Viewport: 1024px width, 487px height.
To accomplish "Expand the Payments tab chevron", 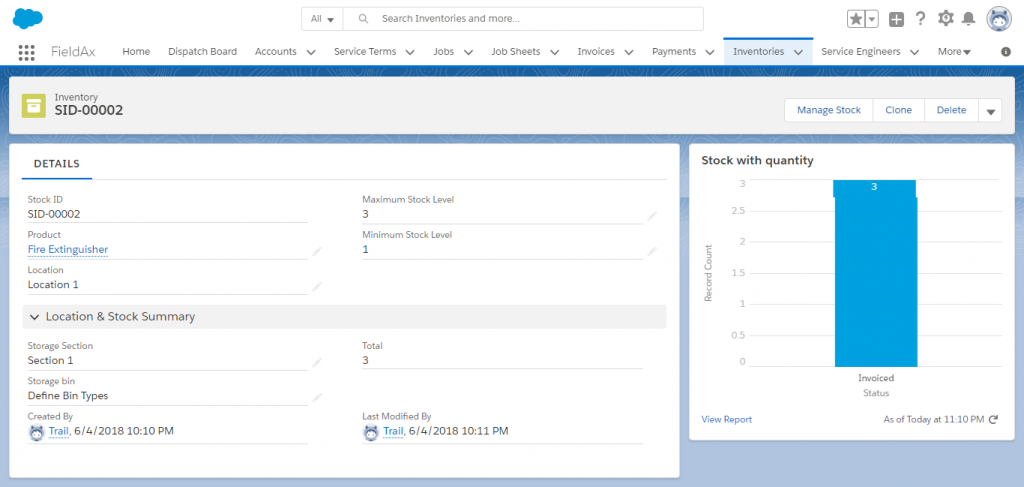I will pyautogui.click(x=710, y=52).
